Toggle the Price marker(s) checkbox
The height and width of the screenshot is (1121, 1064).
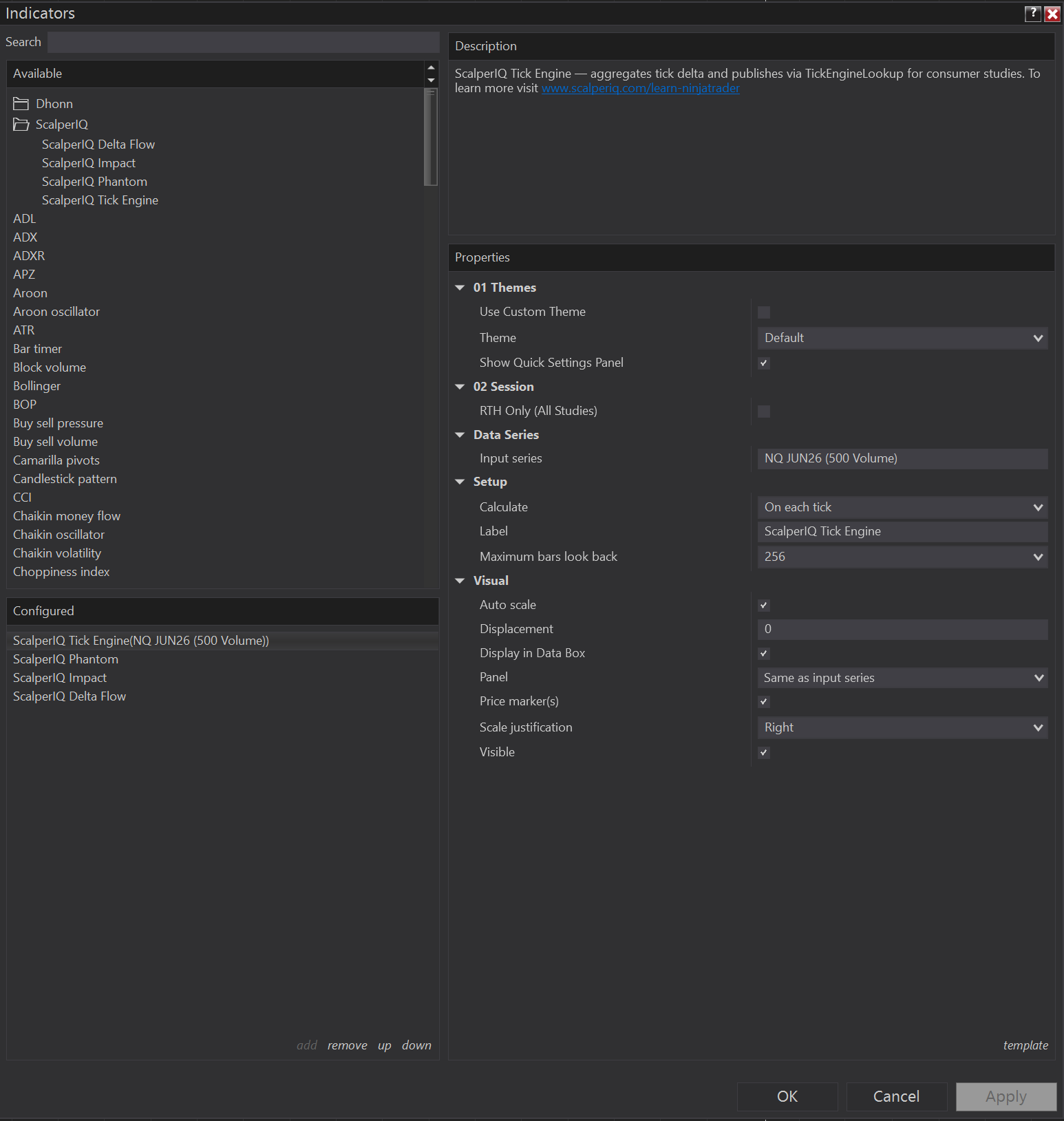[764, 702]
